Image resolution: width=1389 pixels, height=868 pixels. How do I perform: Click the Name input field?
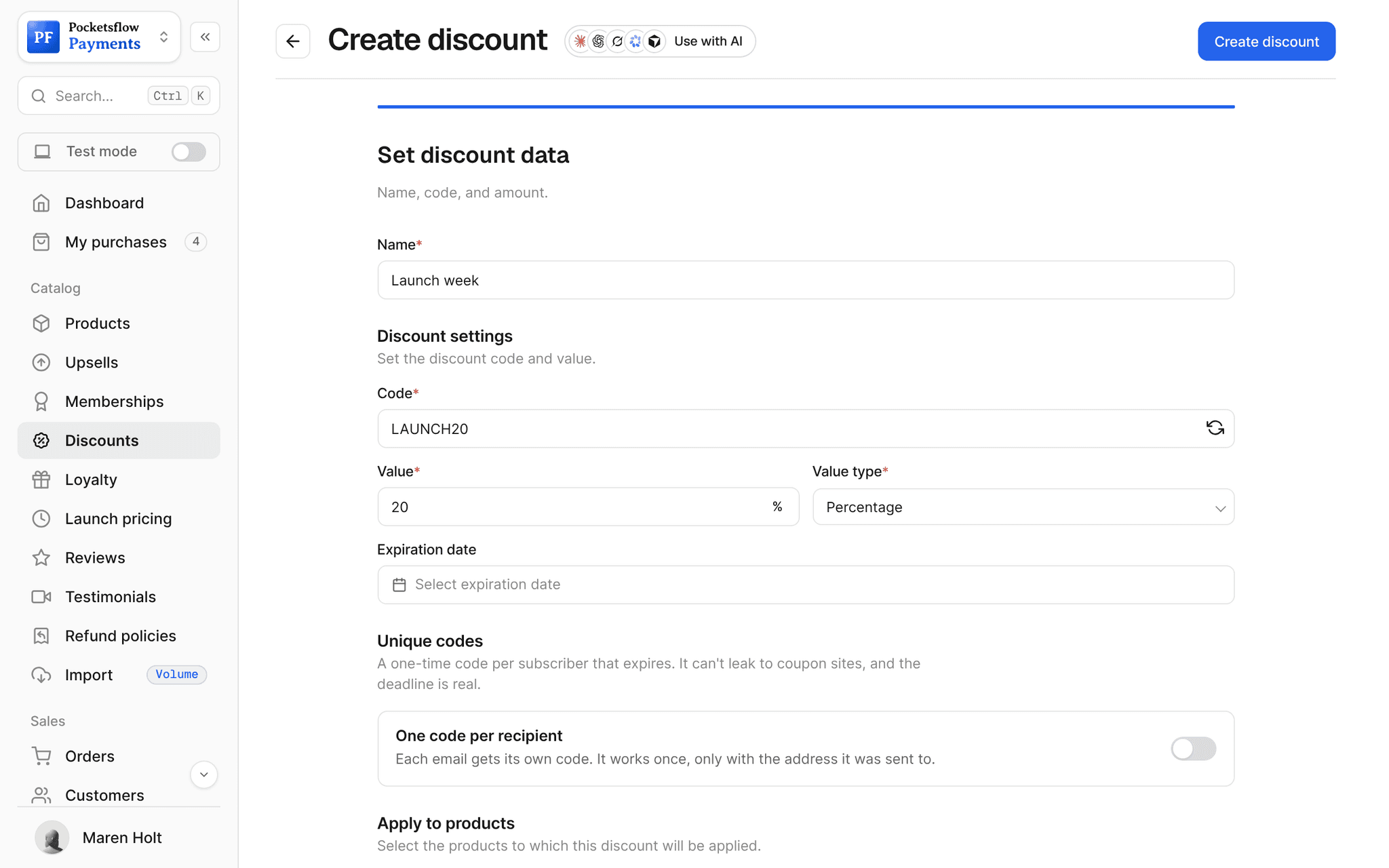coord(806,280)
